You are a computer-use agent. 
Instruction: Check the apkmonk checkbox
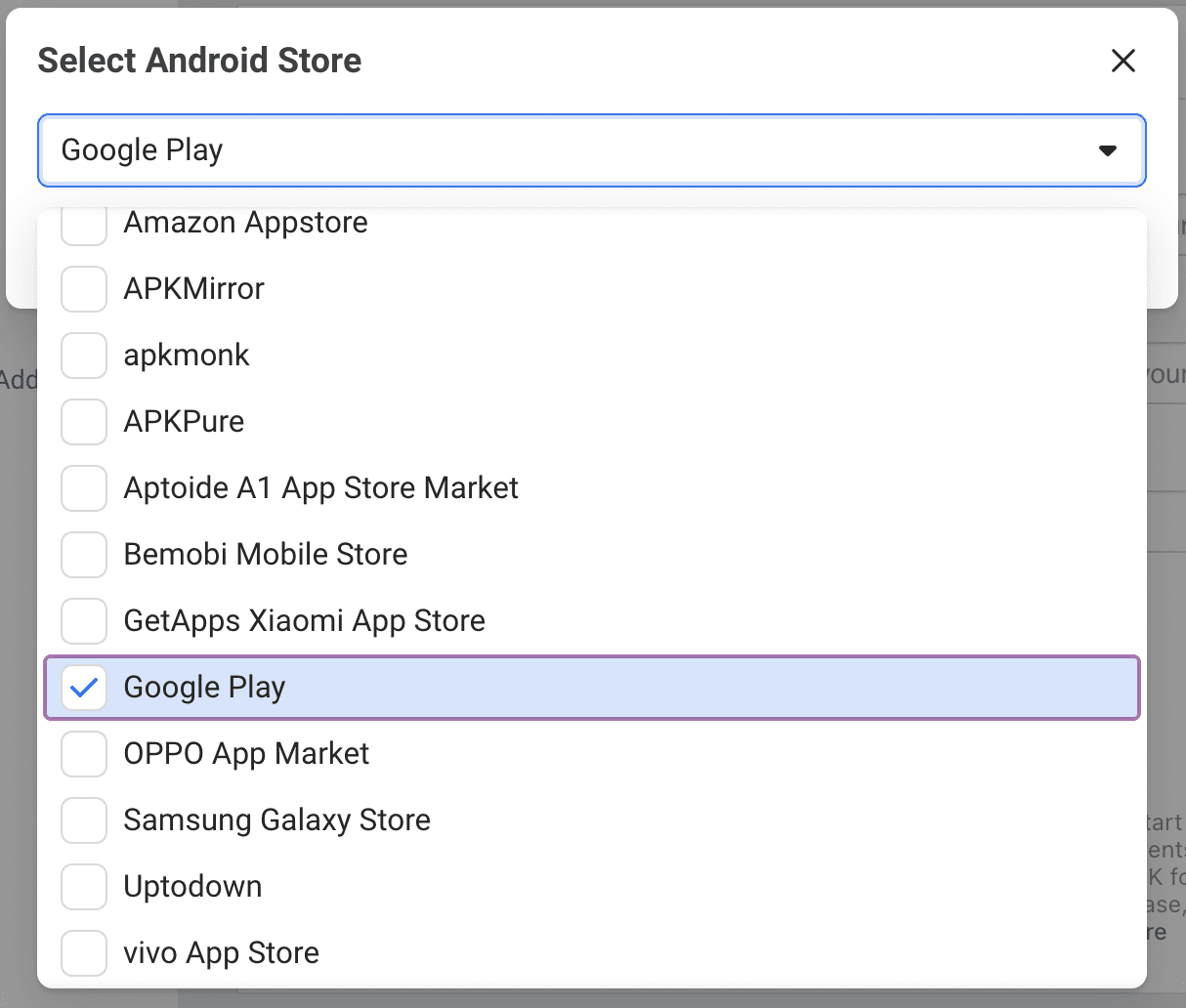84,356
